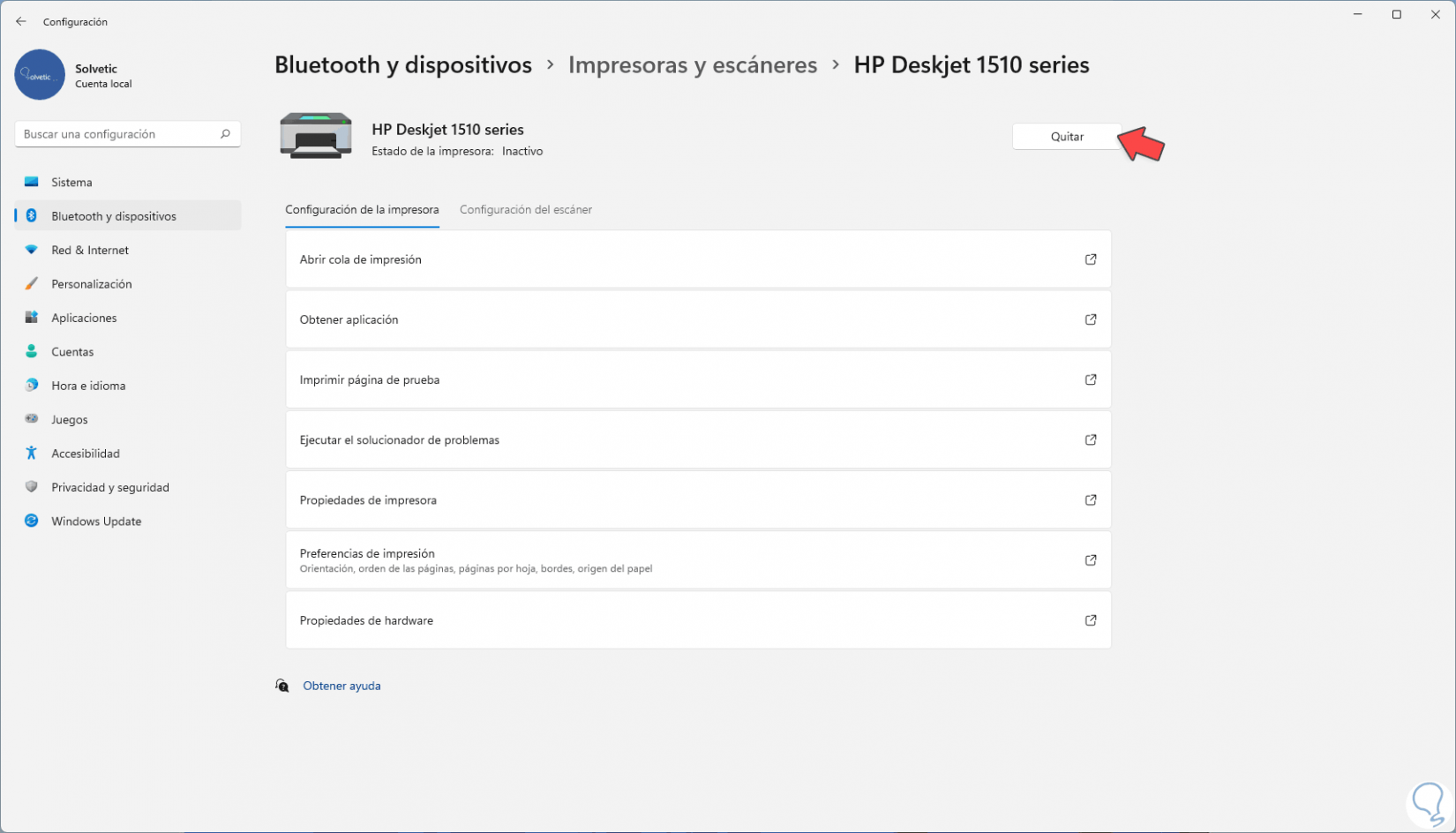
Task: Click the Personalización paintbrush icon
Action: click(32, 284)
